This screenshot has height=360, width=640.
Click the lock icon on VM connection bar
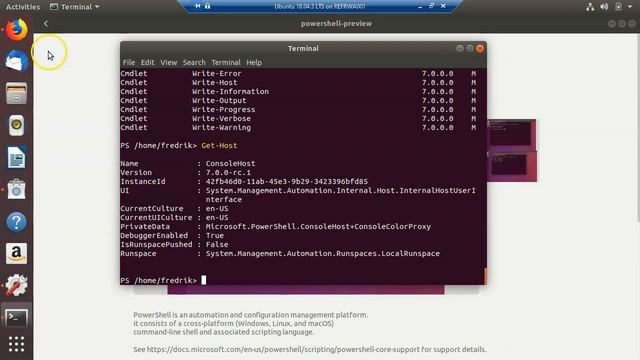(x=207, y=6)
